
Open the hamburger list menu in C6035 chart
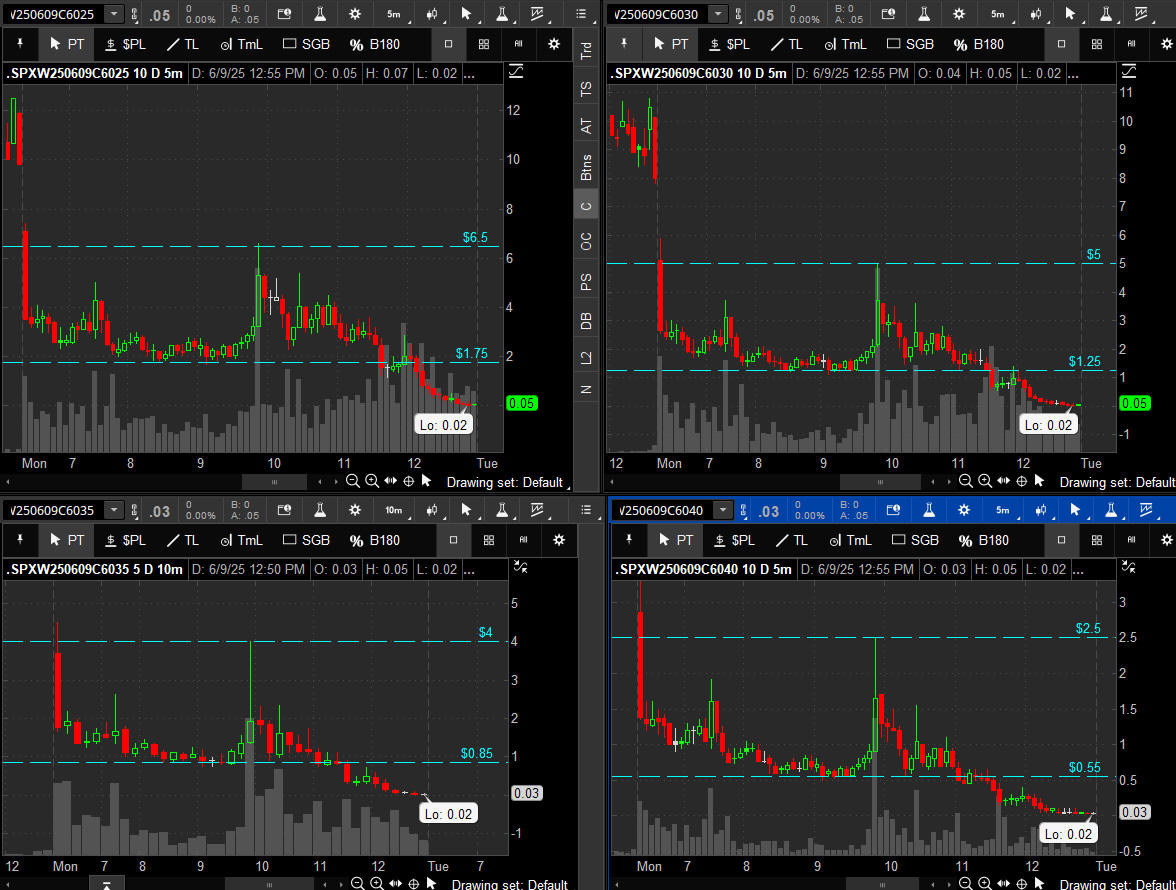586,511
